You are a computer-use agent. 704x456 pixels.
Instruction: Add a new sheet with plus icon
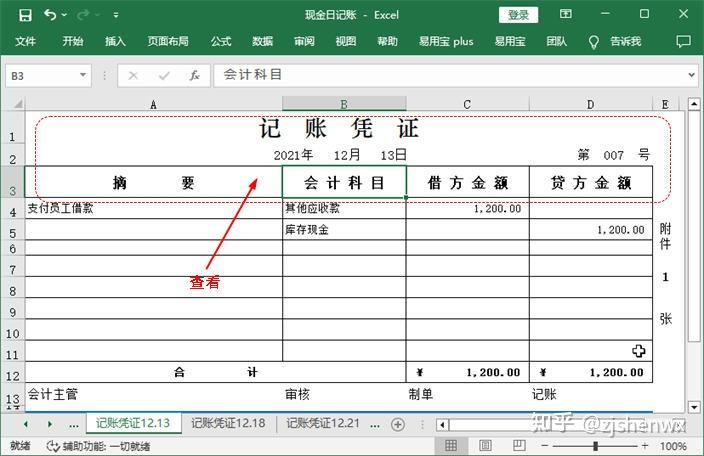397,424
